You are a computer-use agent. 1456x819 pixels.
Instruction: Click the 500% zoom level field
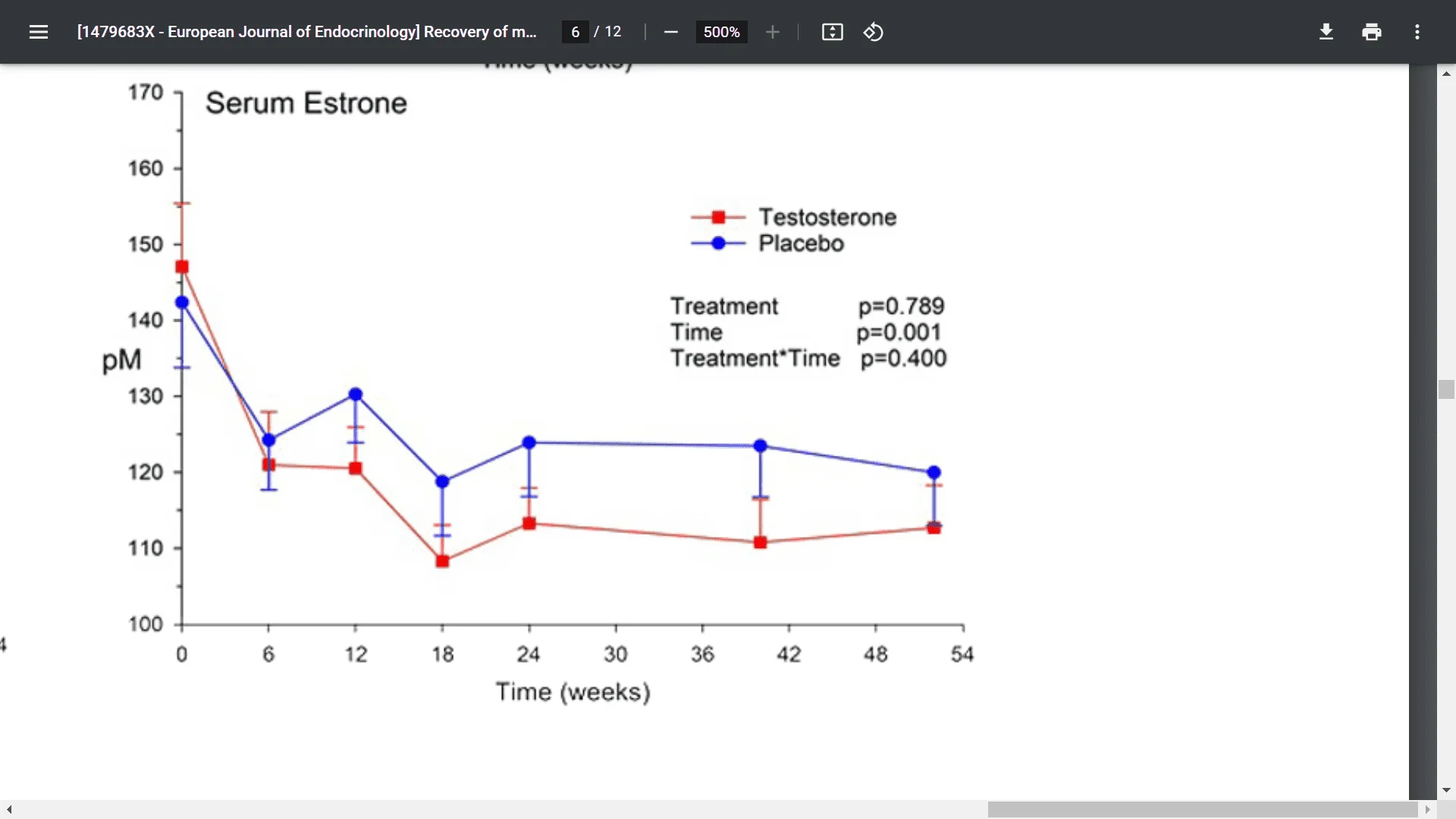(x=721, y=32)
